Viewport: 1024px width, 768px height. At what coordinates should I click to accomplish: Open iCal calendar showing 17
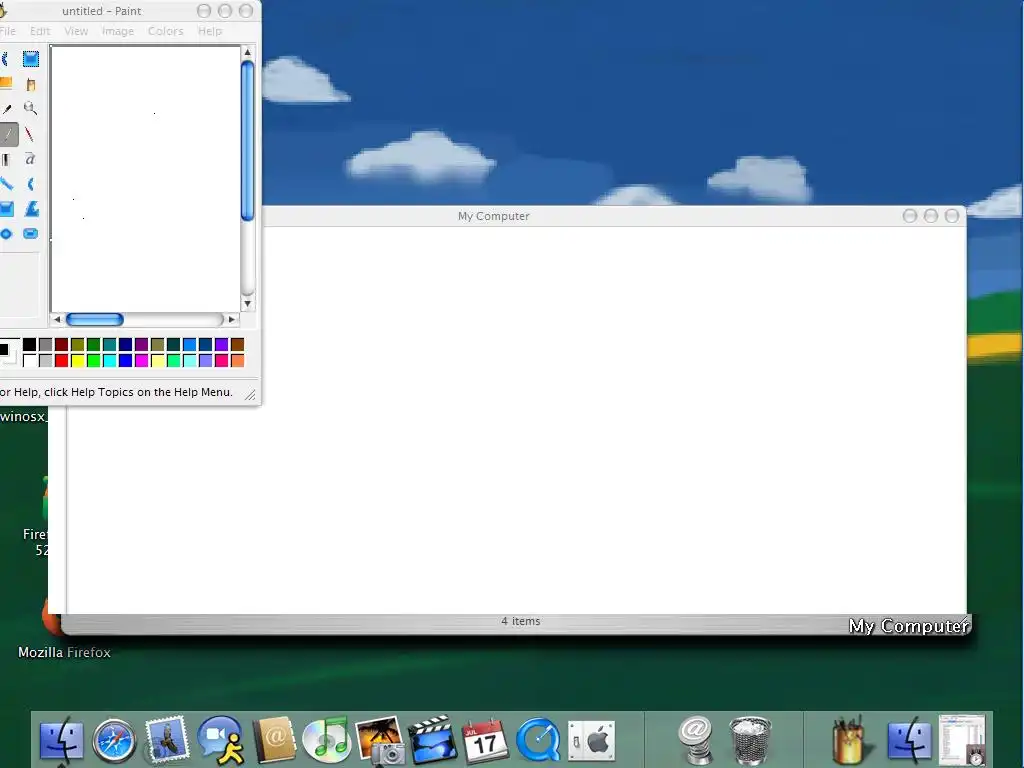pyautogui.click(x=485, y=741)
